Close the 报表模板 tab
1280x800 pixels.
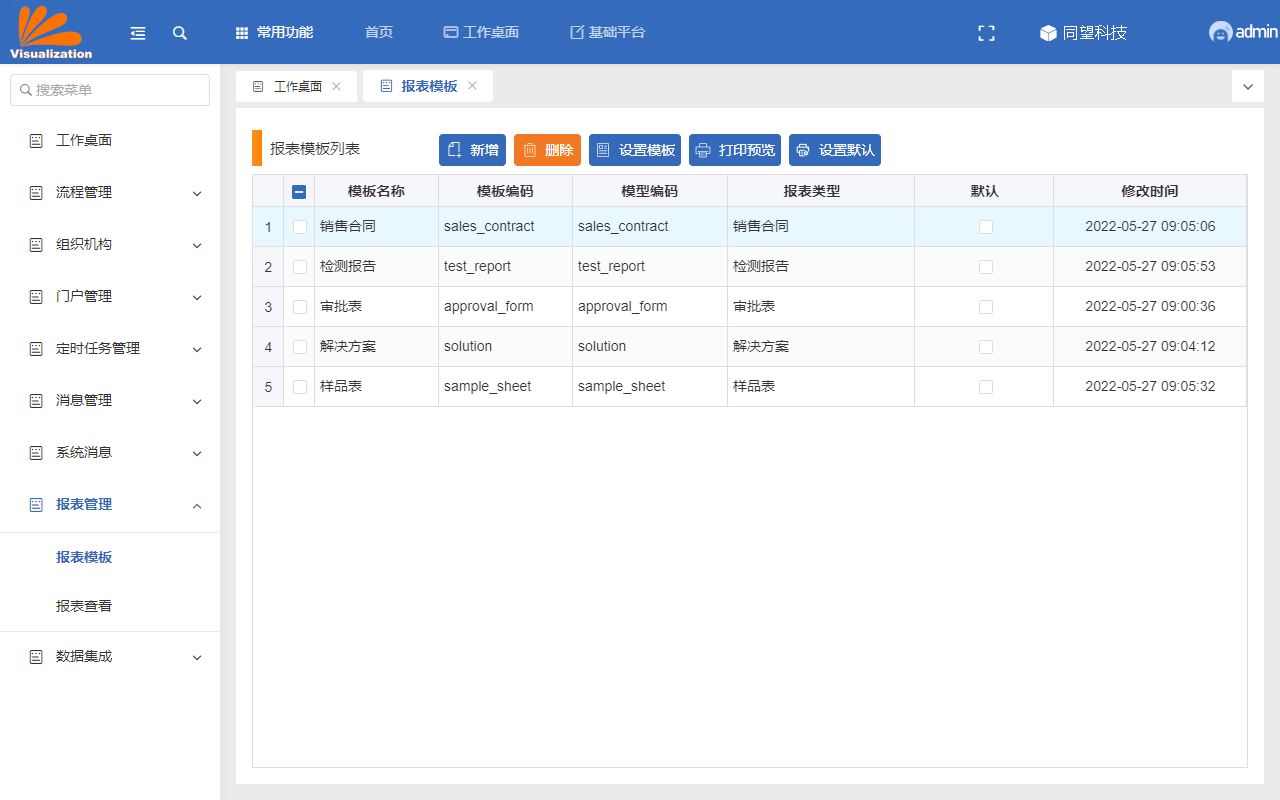(472, 86)
